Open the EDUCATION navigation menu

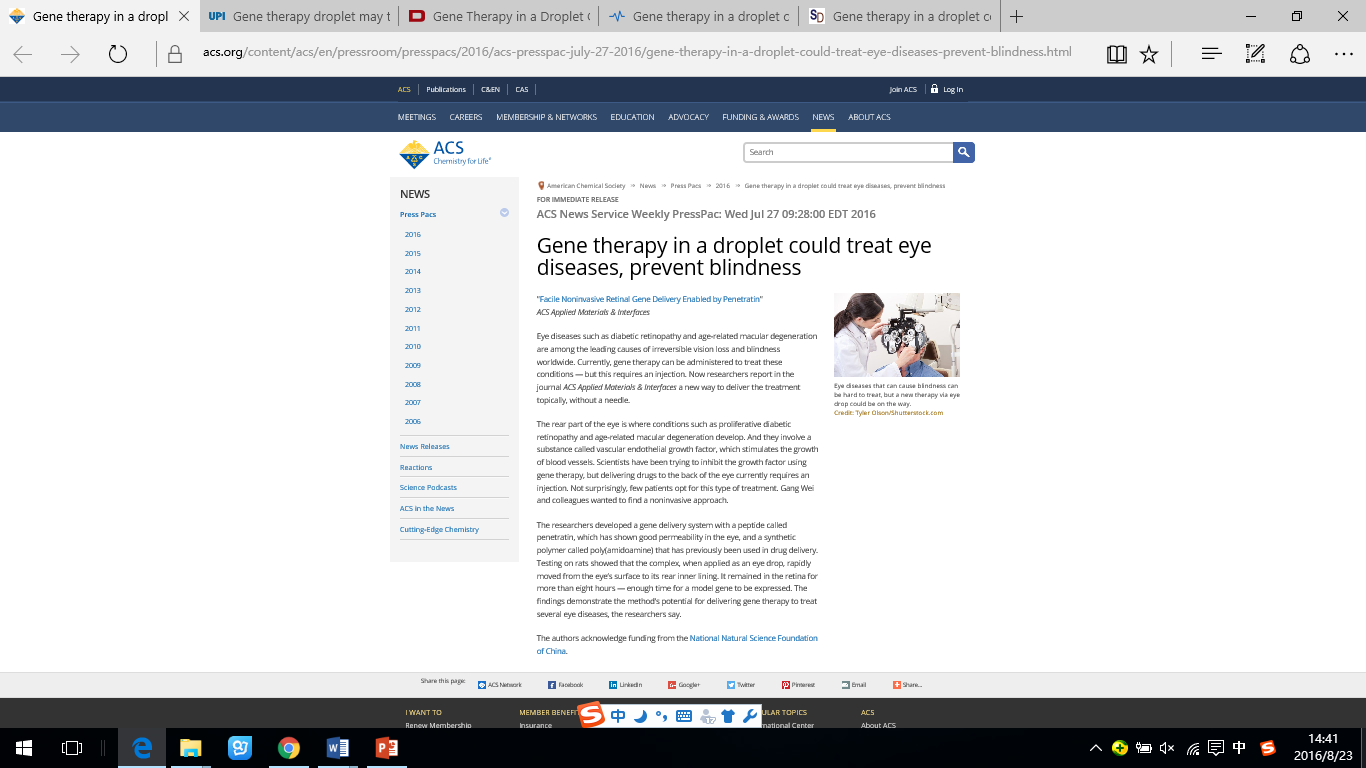[x=632, y=117]
